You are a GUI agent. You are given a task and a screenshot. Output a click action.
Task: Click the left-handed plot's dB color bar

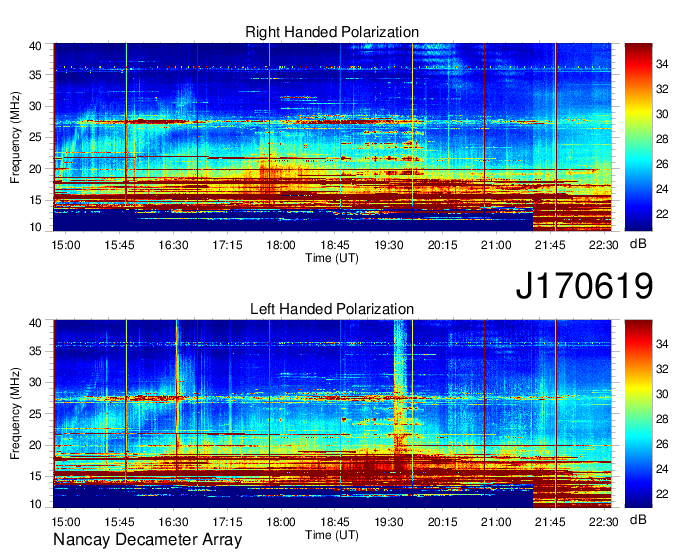(638, 414)
